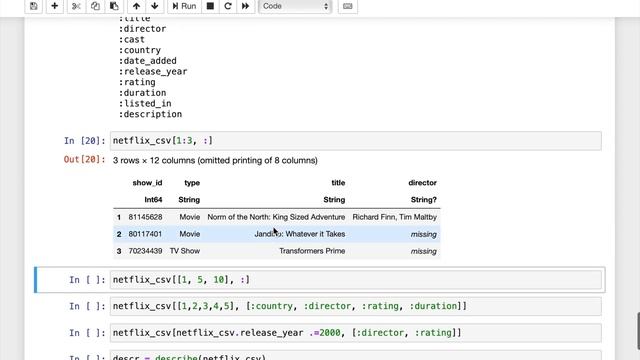Click the :date_added output line
Screen dimensions: 640x360
coord(148,61)
